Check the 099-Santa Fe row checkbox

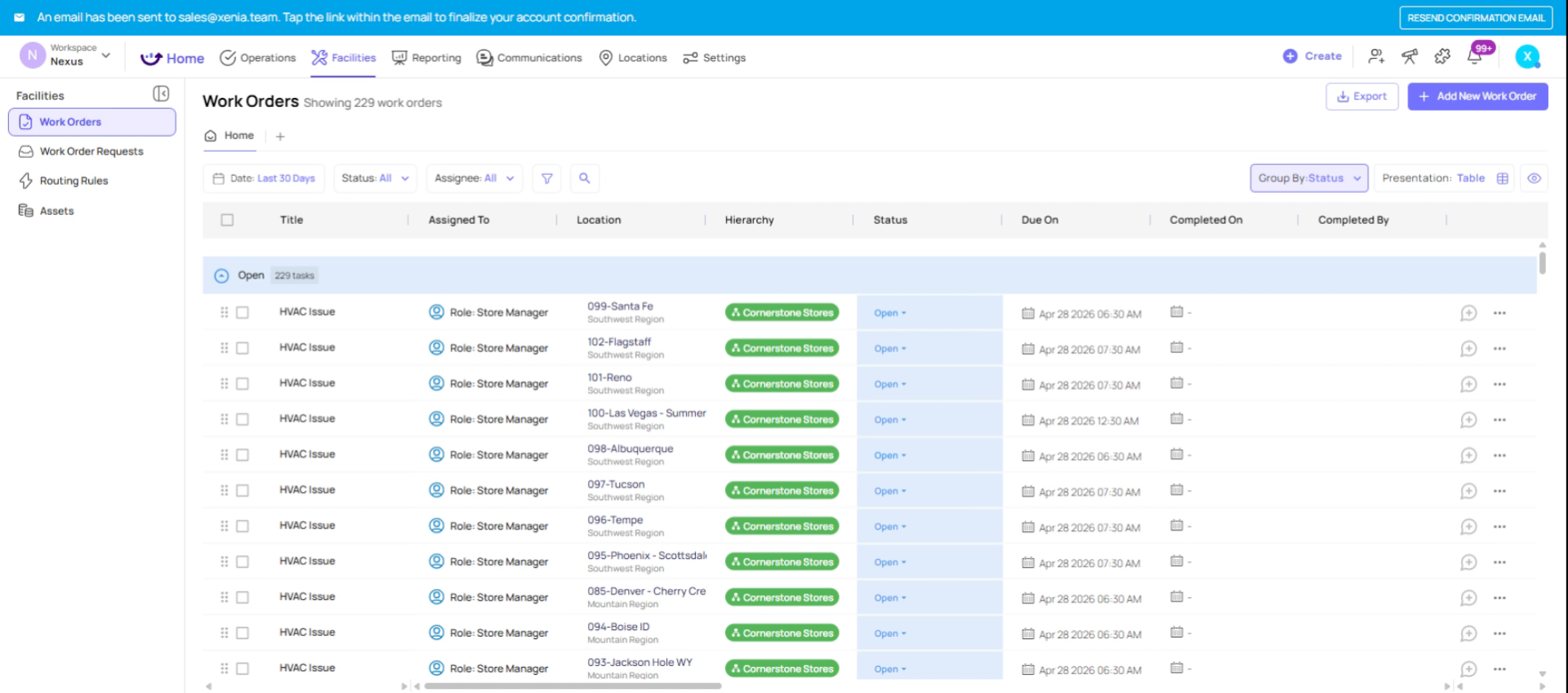click(x=243, y=312)
